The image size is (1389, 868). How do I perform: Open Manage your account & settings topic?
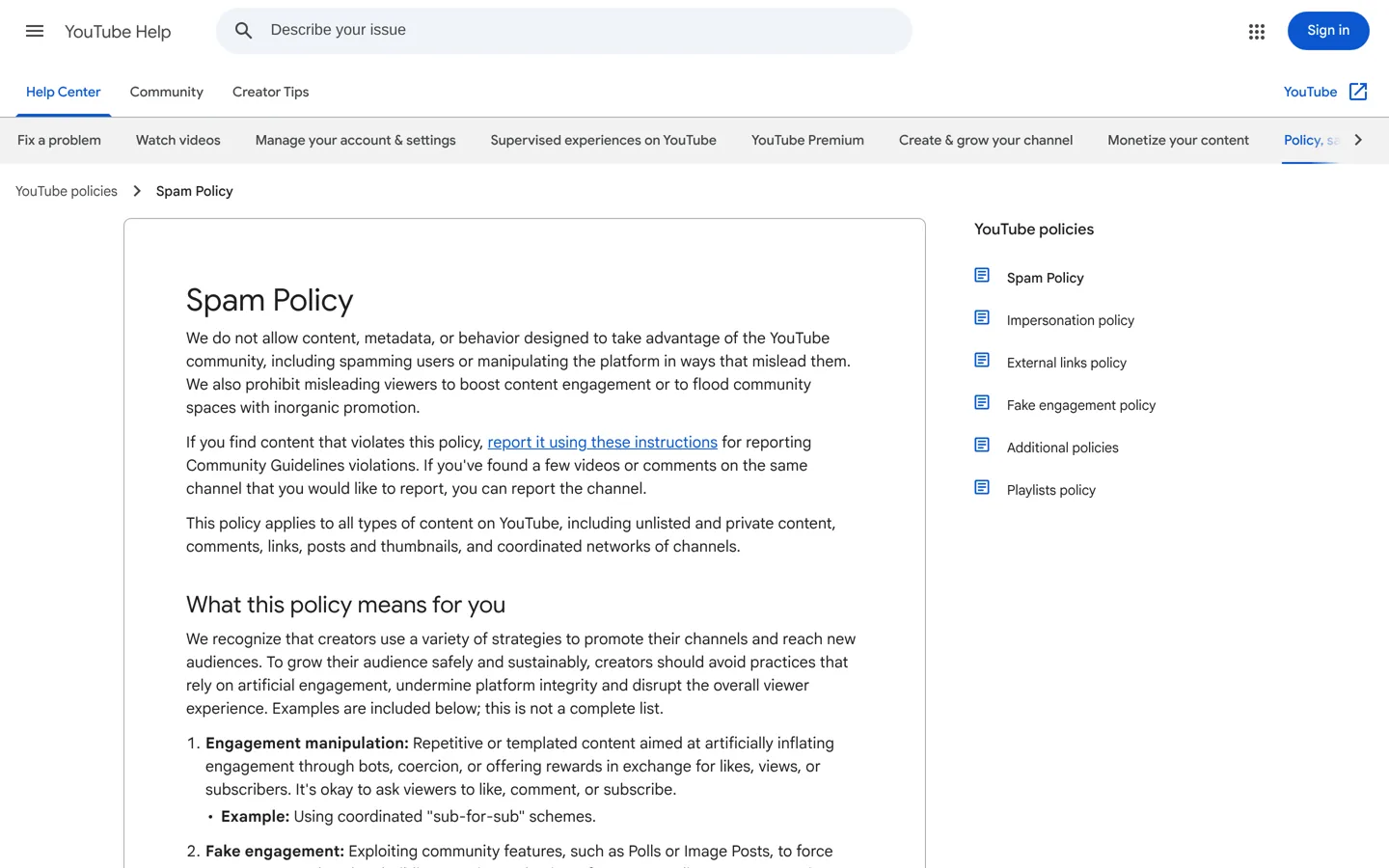pyautogui.click(x=356, y=140)
